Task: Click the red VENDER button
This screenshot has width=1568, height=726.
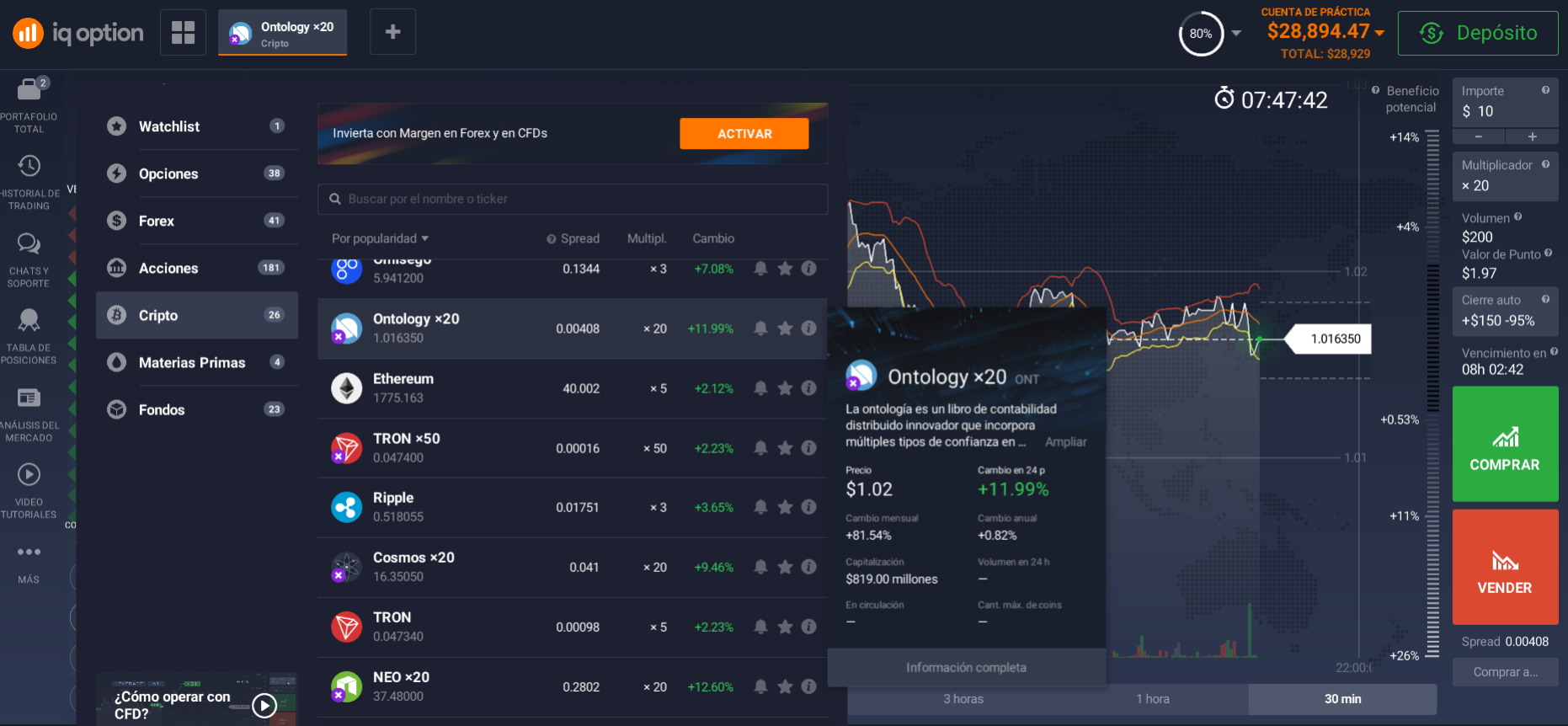Action: coord(1505,567)
